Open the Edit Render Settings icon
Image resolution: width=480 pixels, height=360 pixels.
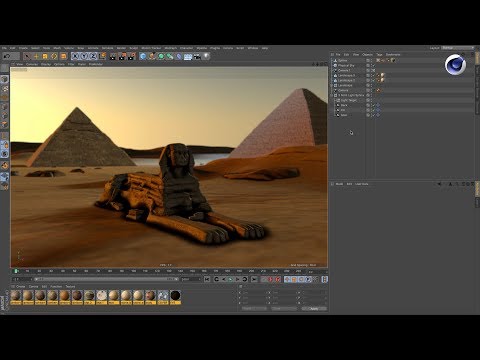132,56
